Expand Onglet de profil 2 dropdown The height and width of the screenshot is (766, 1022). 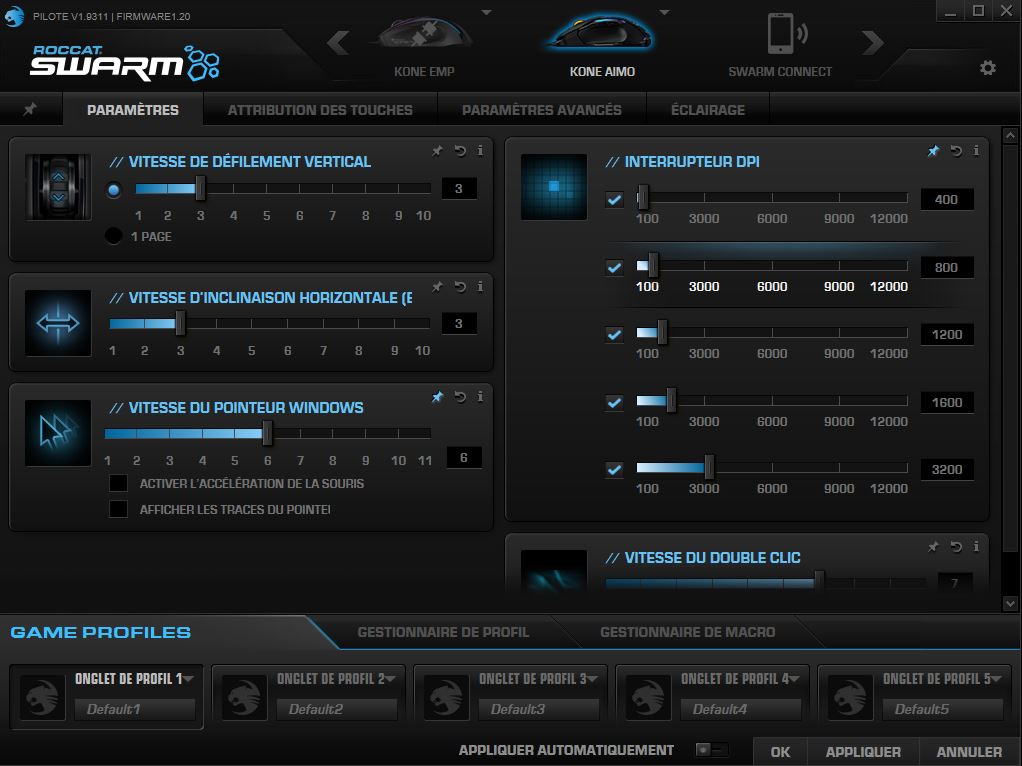pos(390,679)
